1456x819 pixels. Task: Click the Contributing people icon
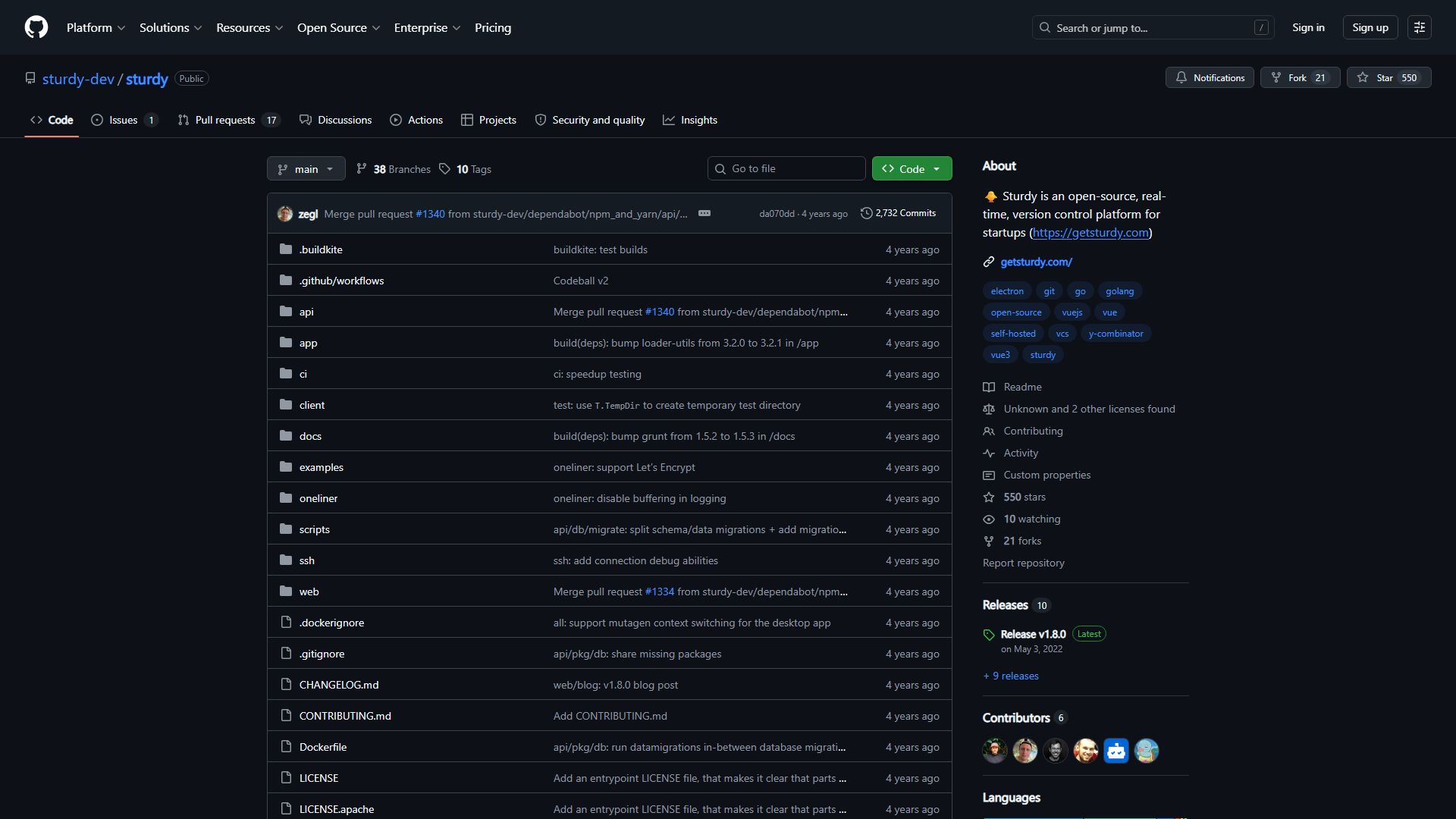(x=989, y=431)
